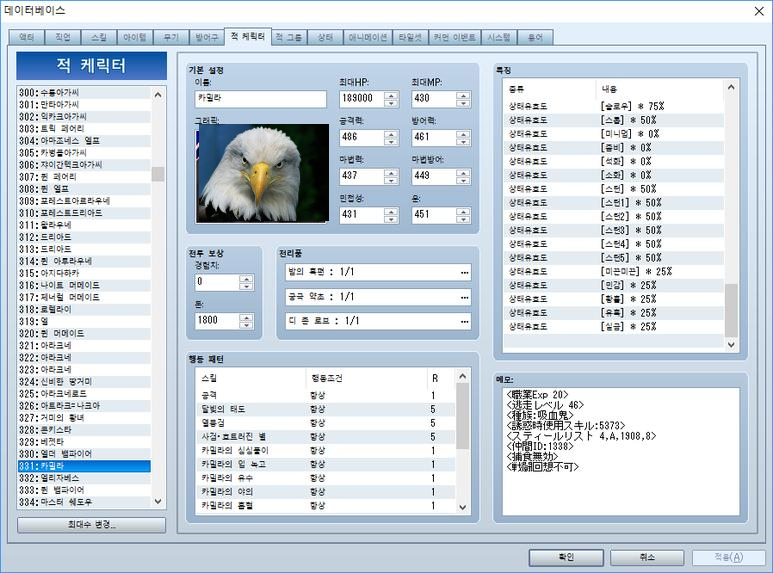773x573 pixels.
Task: Select enemy entry number 322 in list
Action: (84, 358)
